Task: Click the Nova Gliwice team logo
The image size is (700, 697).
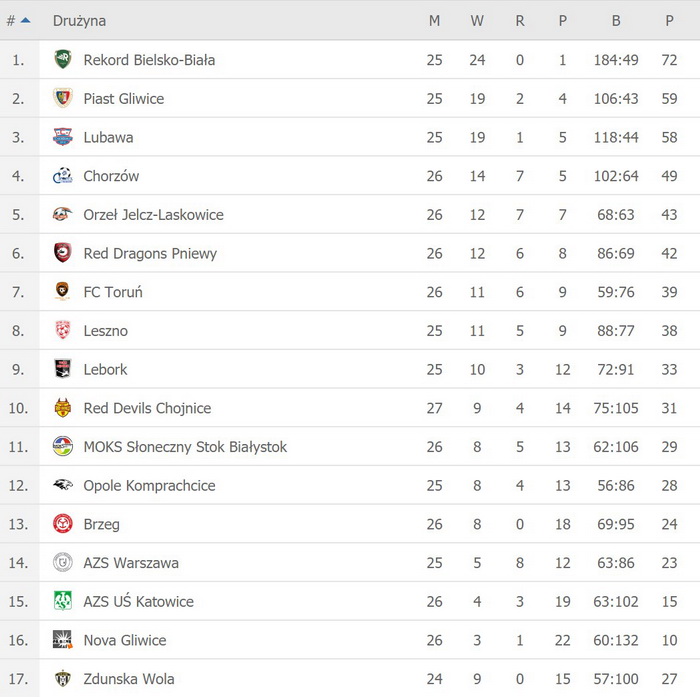Action: [63, 640]
